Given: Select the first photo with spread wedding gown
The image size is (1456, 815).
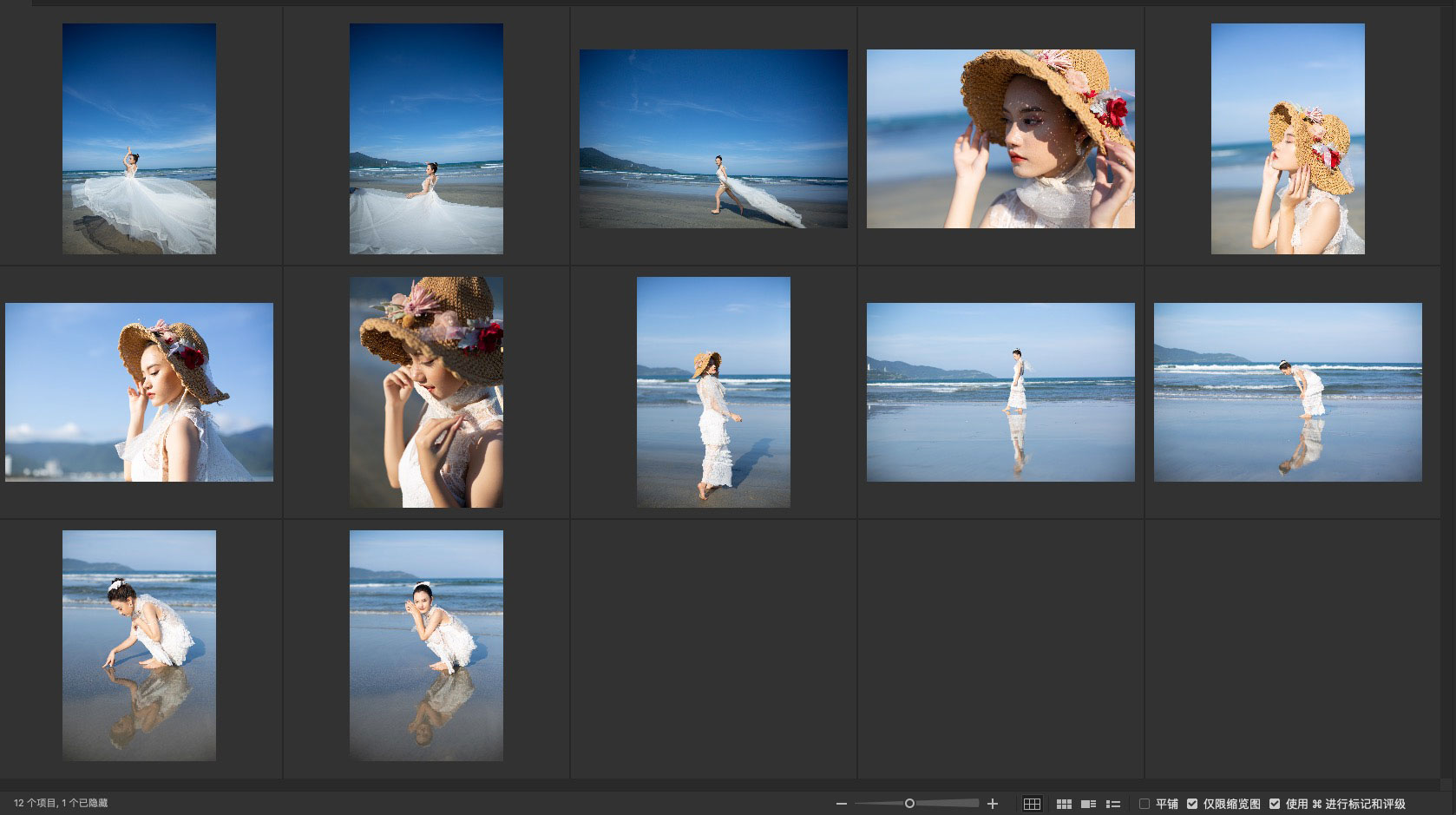Looking at the screenshot, I should (139, 139).
